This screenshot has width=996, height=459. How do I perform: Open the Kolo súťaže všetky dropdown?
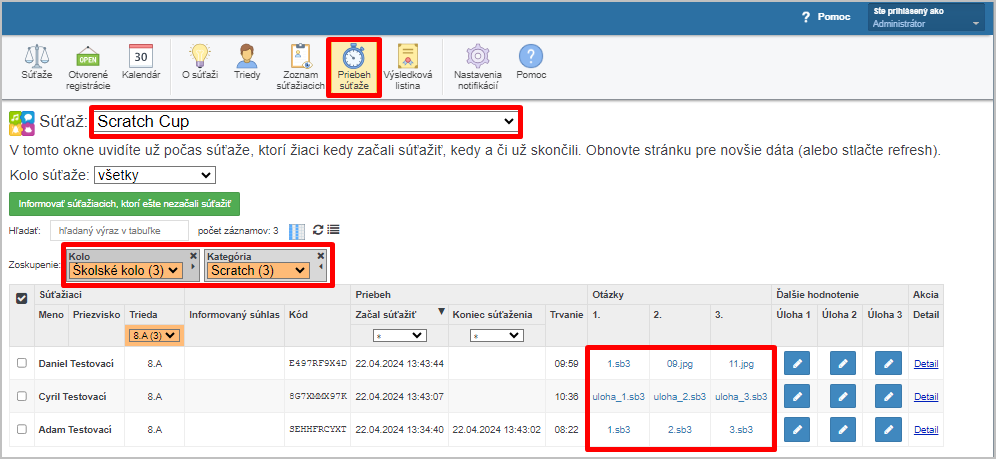click(x=155, y=175)
